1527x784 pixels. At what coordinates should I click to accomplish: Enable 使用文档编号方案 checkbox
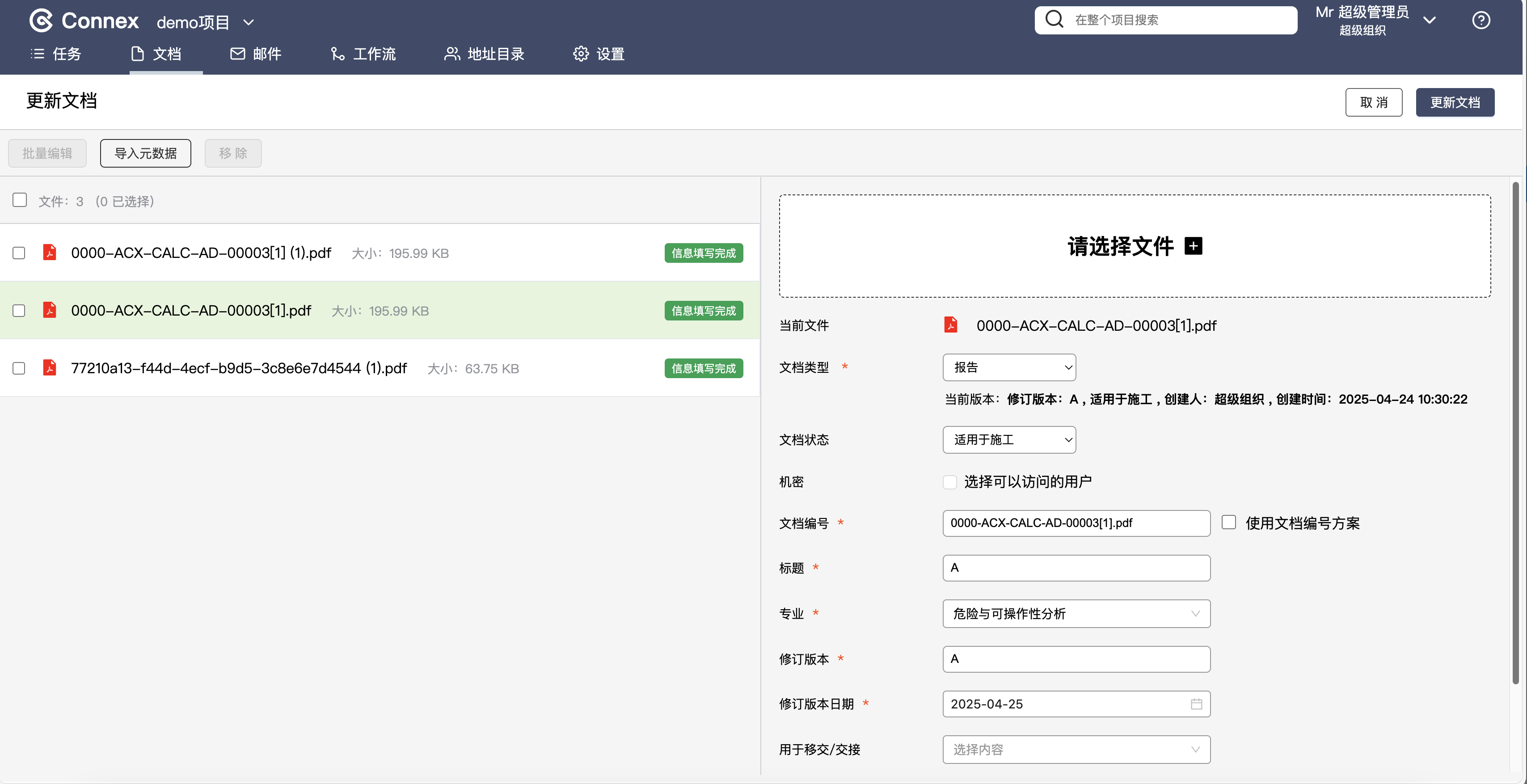[x=1228, y=522]
